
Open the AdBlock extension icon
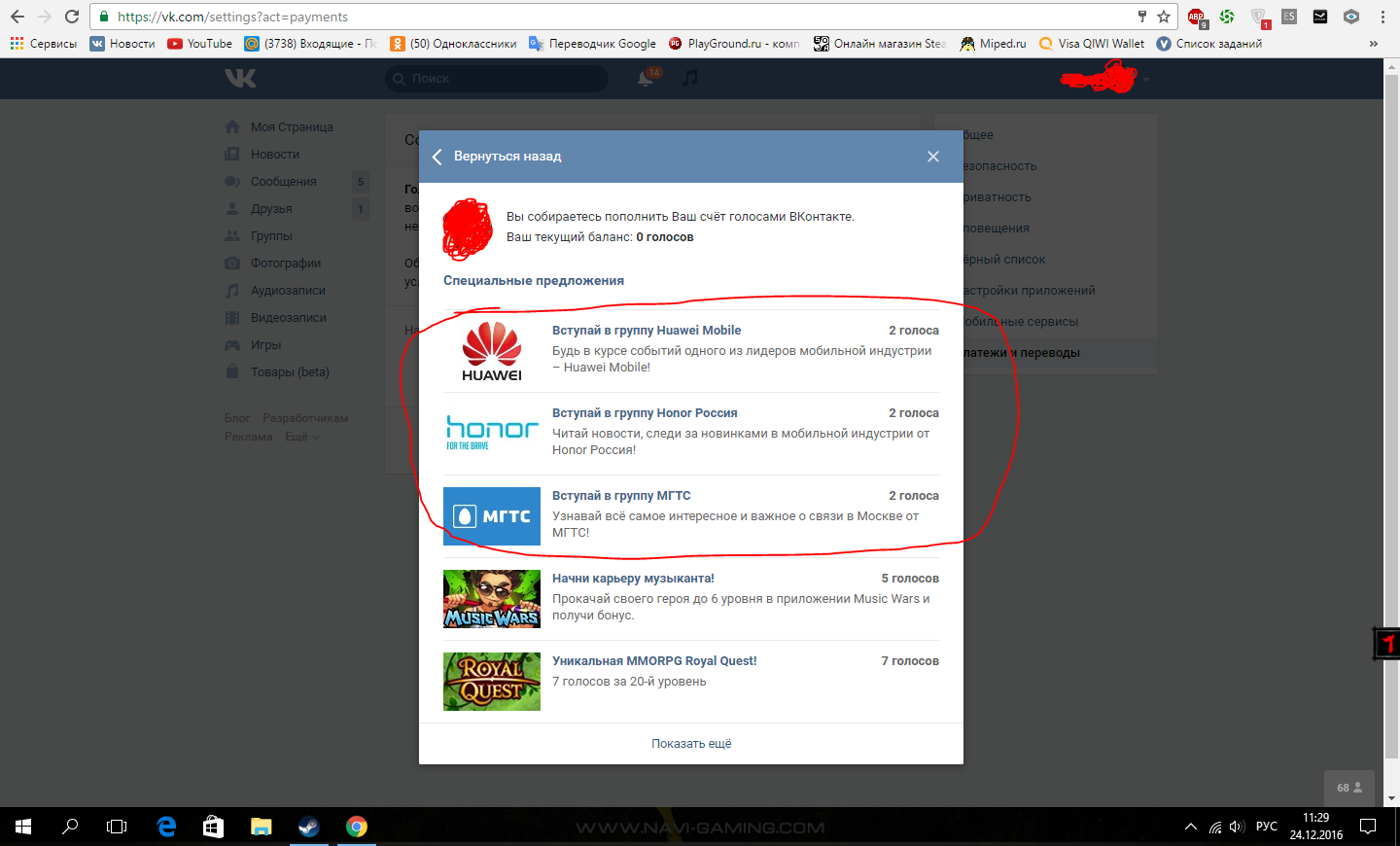(x=1197, y=17)
